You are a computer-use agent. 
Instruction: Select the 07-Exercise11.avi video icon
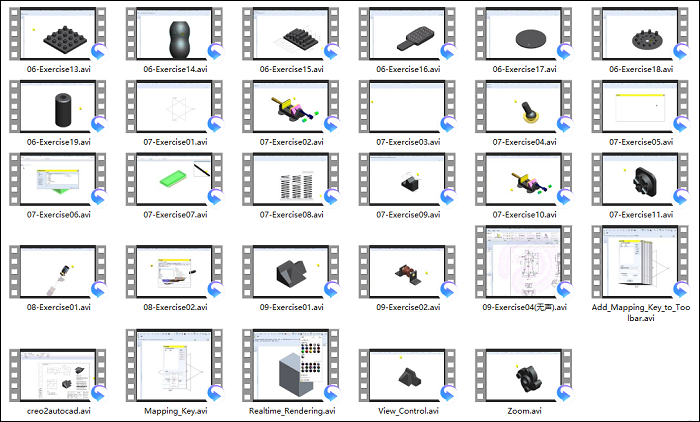click(641, 180)
